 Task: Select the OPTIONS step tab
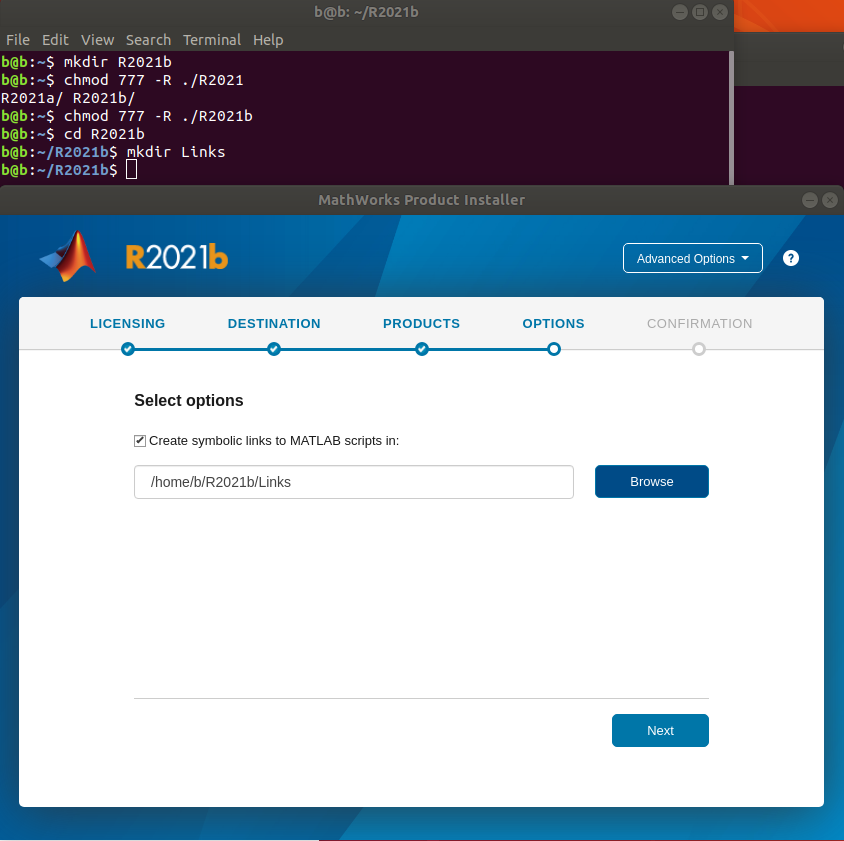(x=553, y=324)
